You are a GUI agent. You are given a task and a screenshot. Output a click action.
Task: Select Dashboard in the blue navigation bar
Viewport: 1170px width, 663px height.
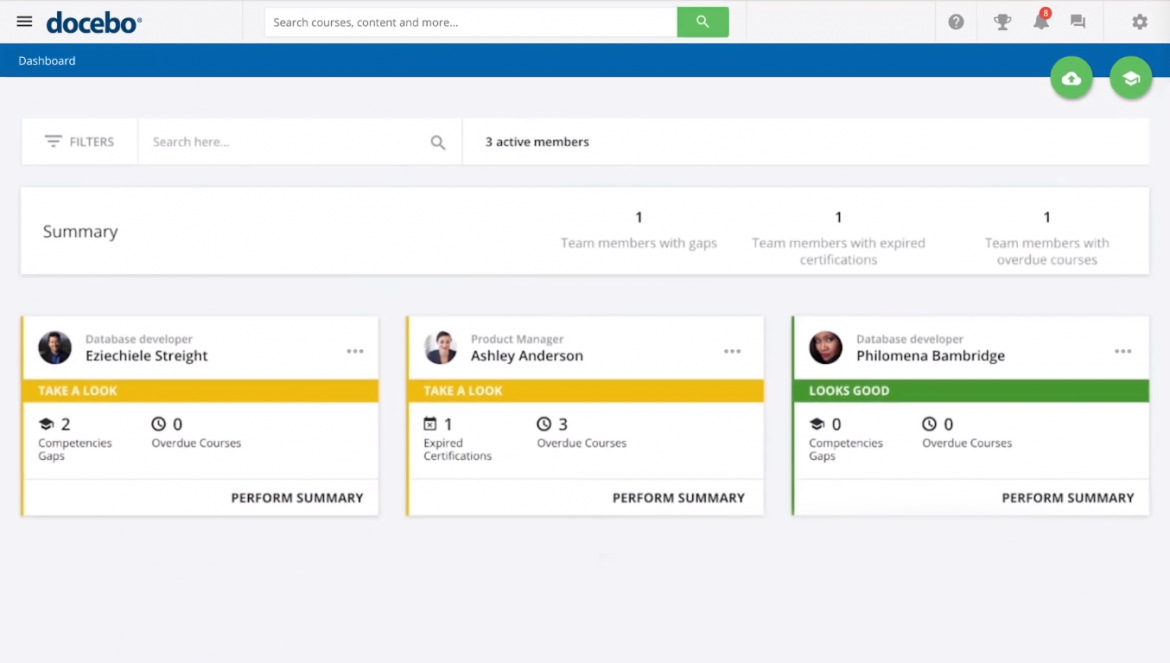(46, 60)
